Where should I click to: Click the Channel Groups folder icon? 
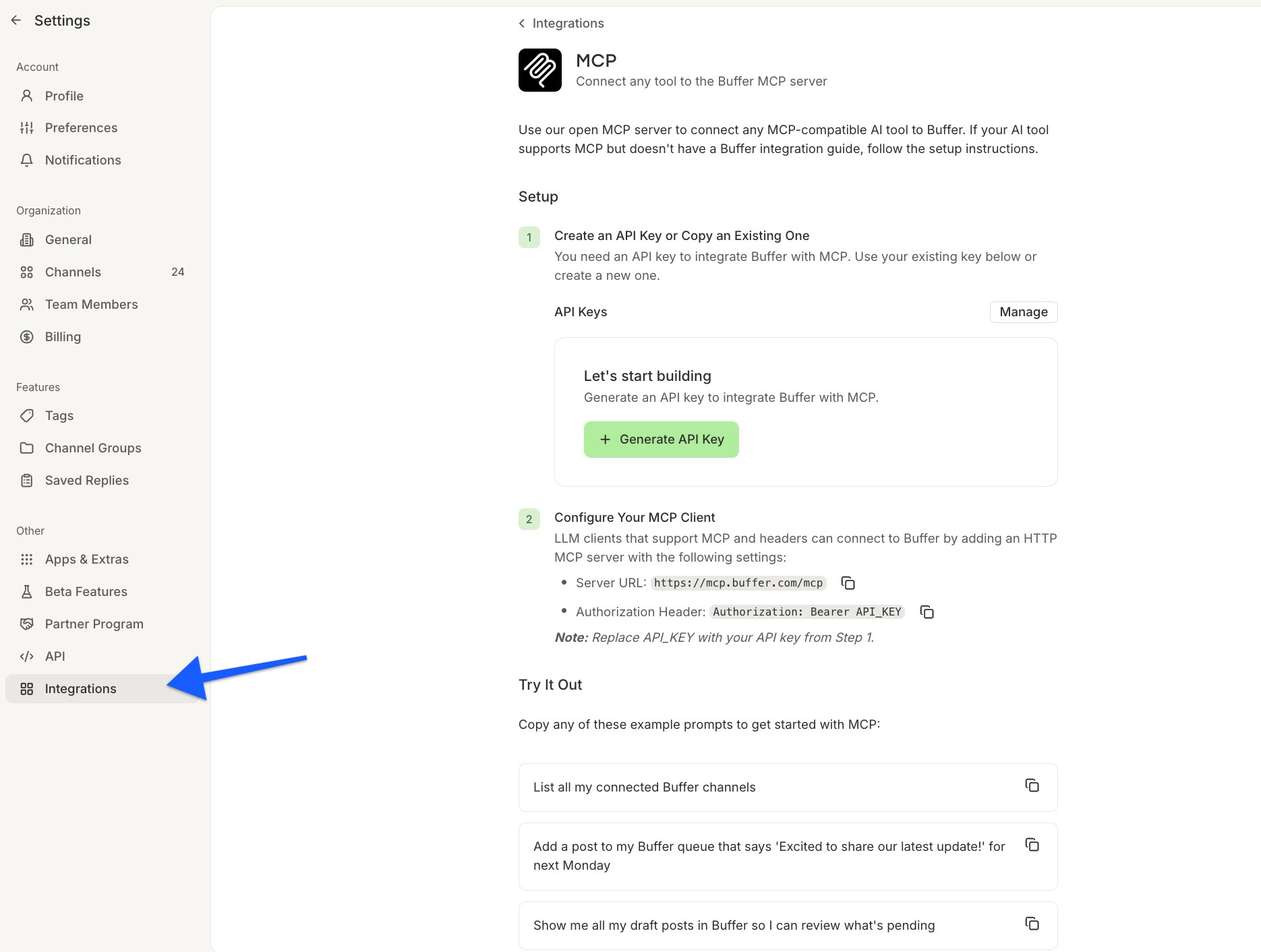click(x=27, y=448)
